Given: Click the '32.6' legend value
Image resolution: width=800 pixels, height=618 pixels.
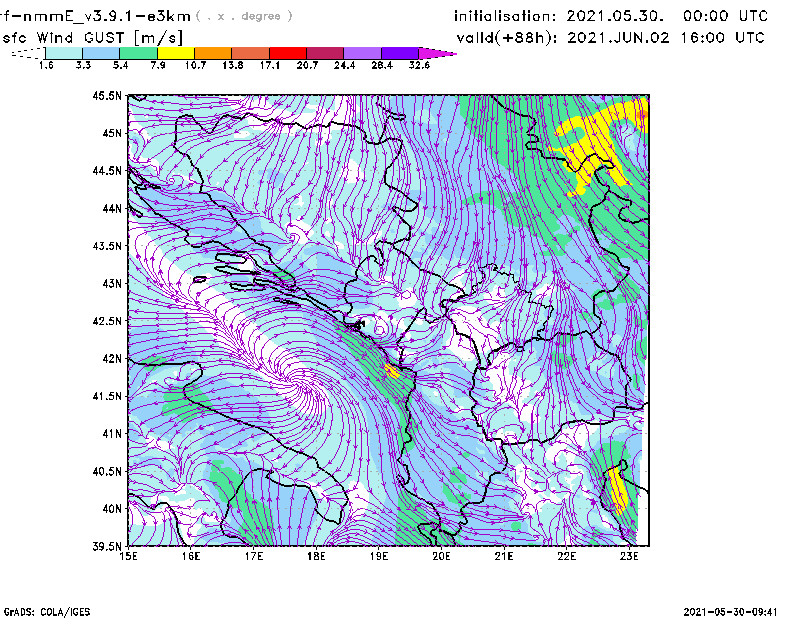Looking at the screenshot, I should point(419,65).
